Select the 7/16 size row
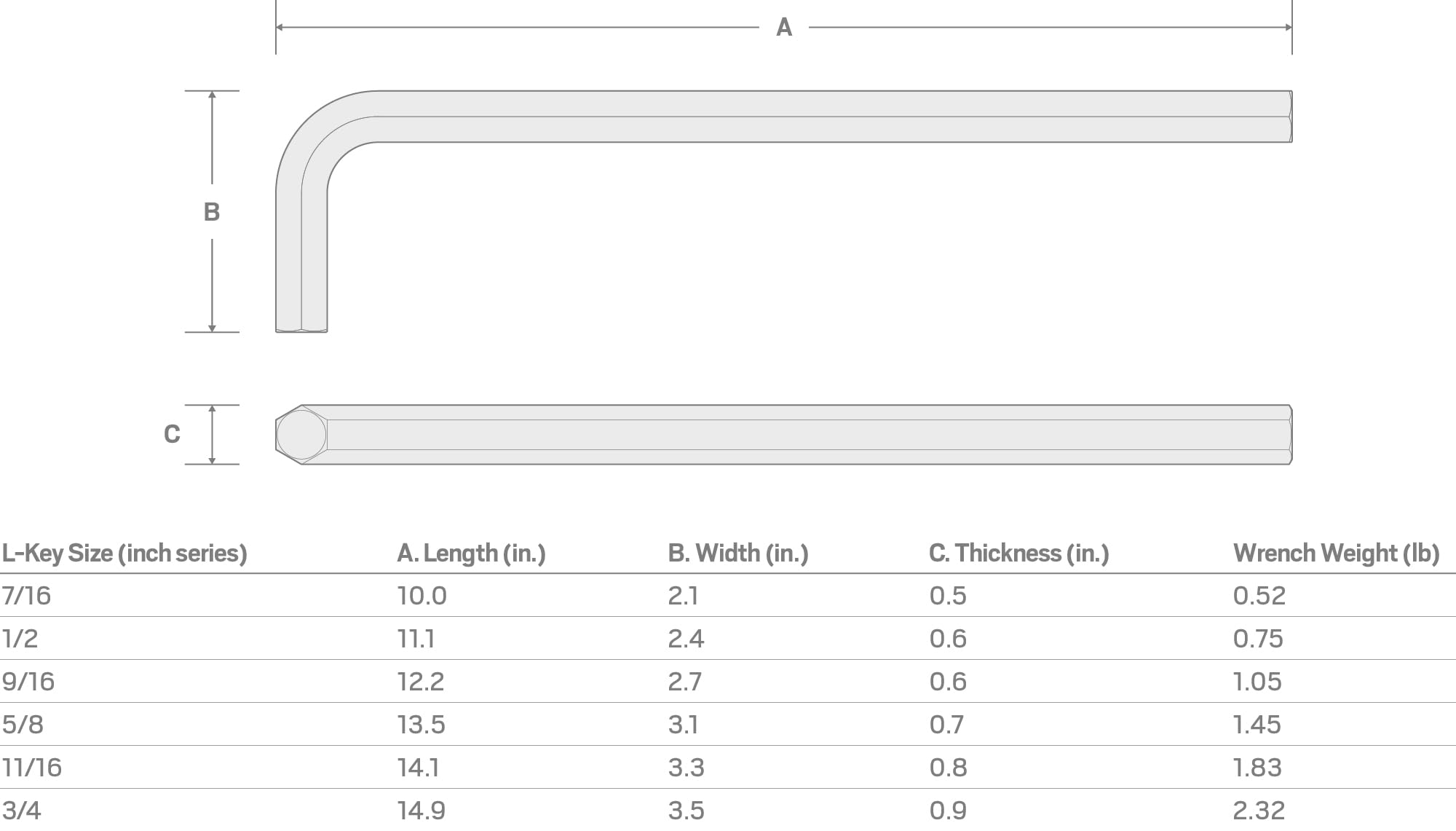The height and width of the screenshot is (831, 1456). [728, 596]
